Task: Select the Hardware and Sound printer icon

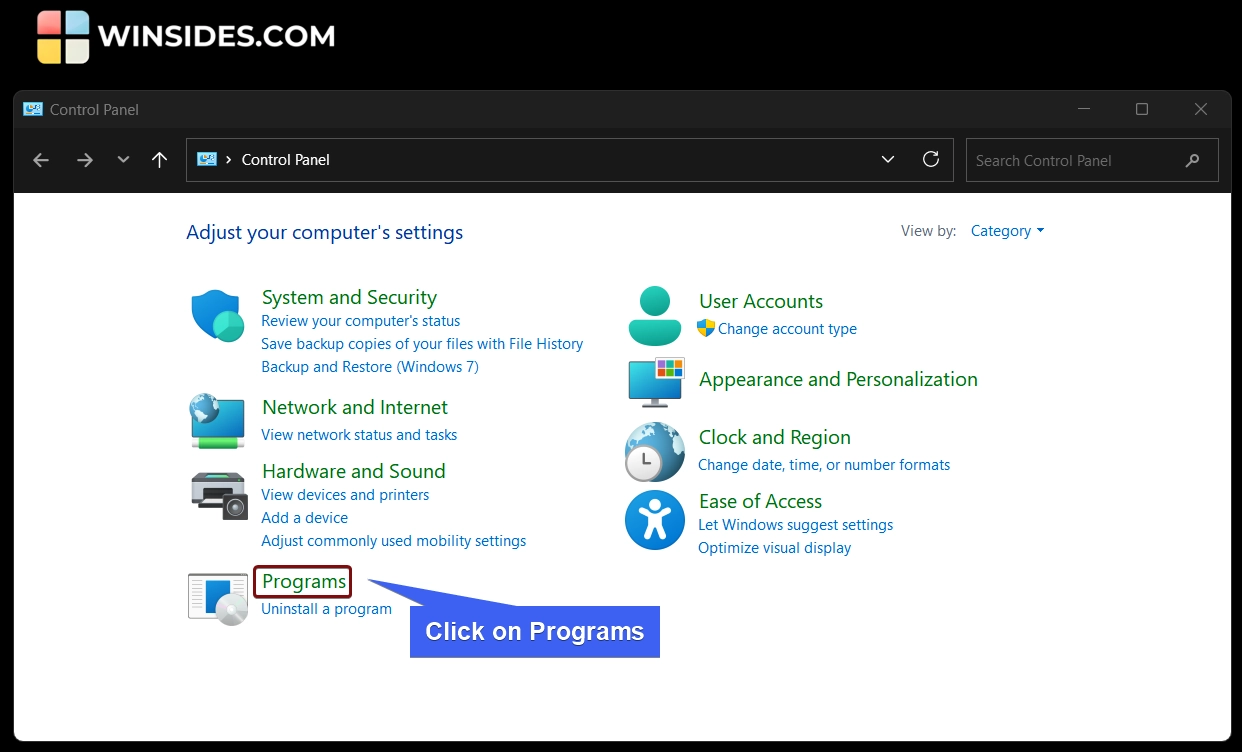Action: tap(217, 493)
